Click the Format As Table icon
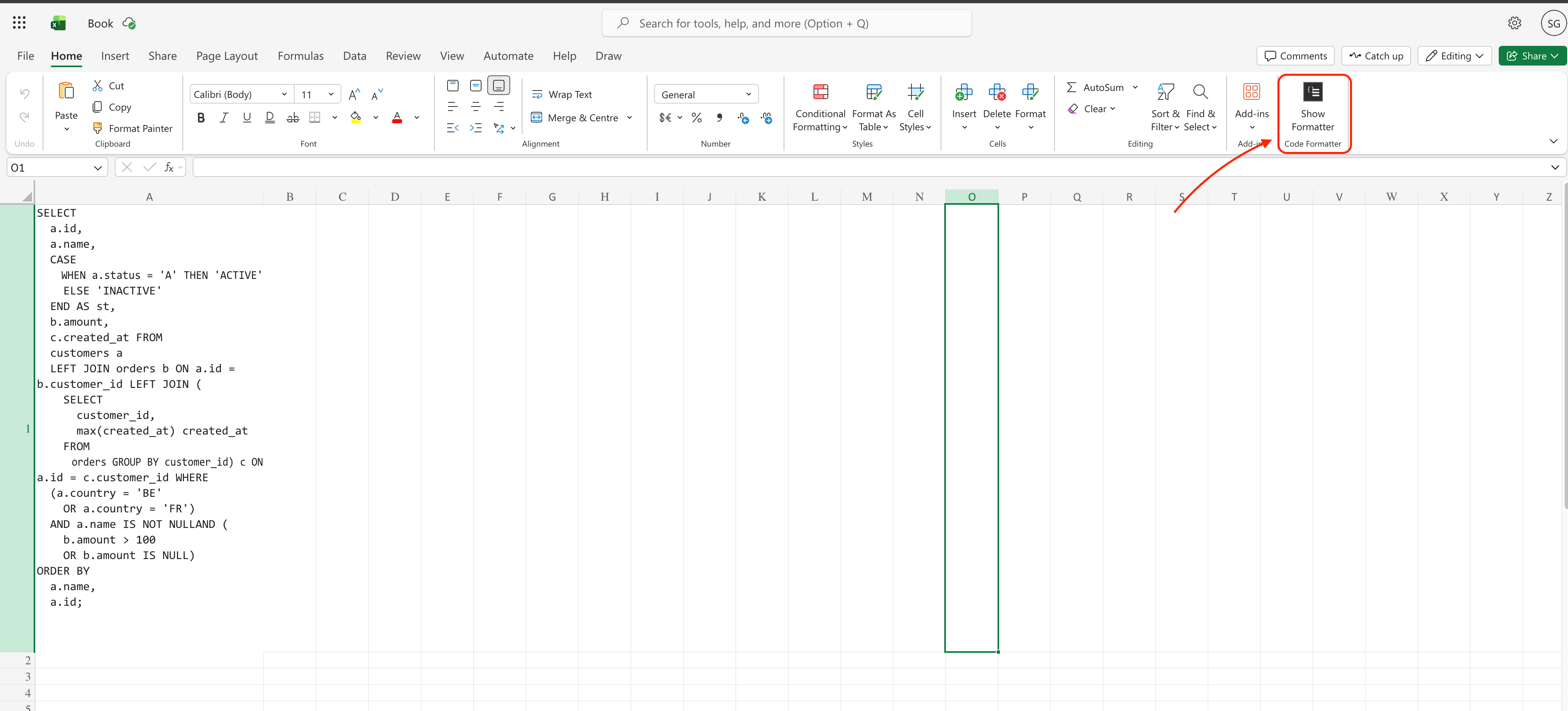The height and width of the screenshot is (711, 1568). click(873, 93)
